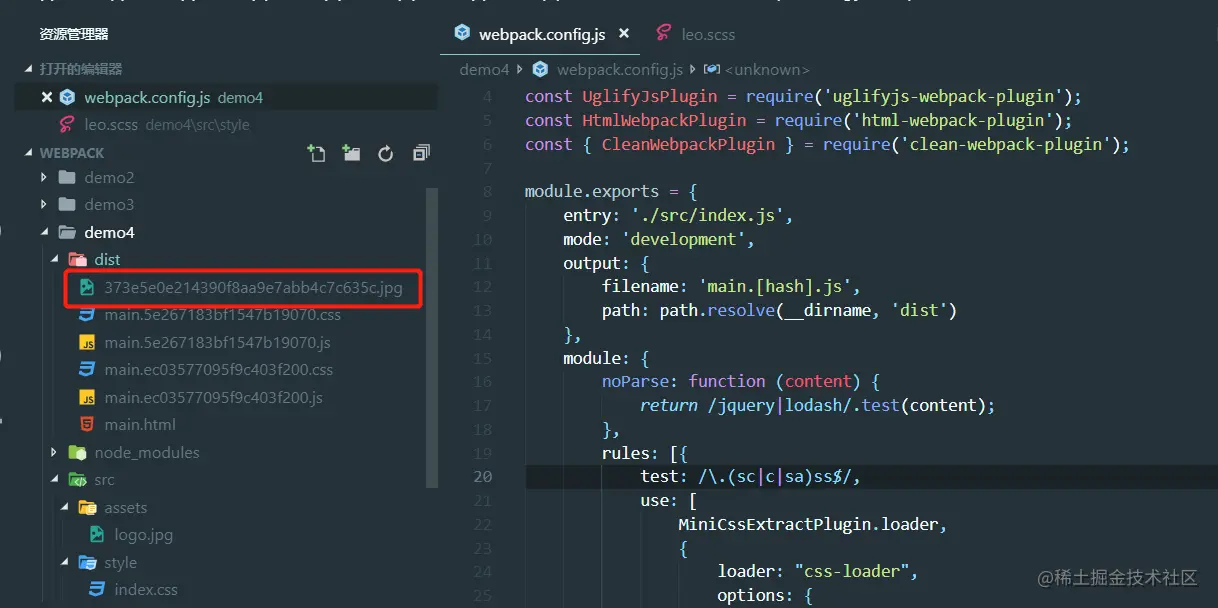Close the webpack.config.js editor tab
This screenshot has height=608, width=1218.
point(624,33)
